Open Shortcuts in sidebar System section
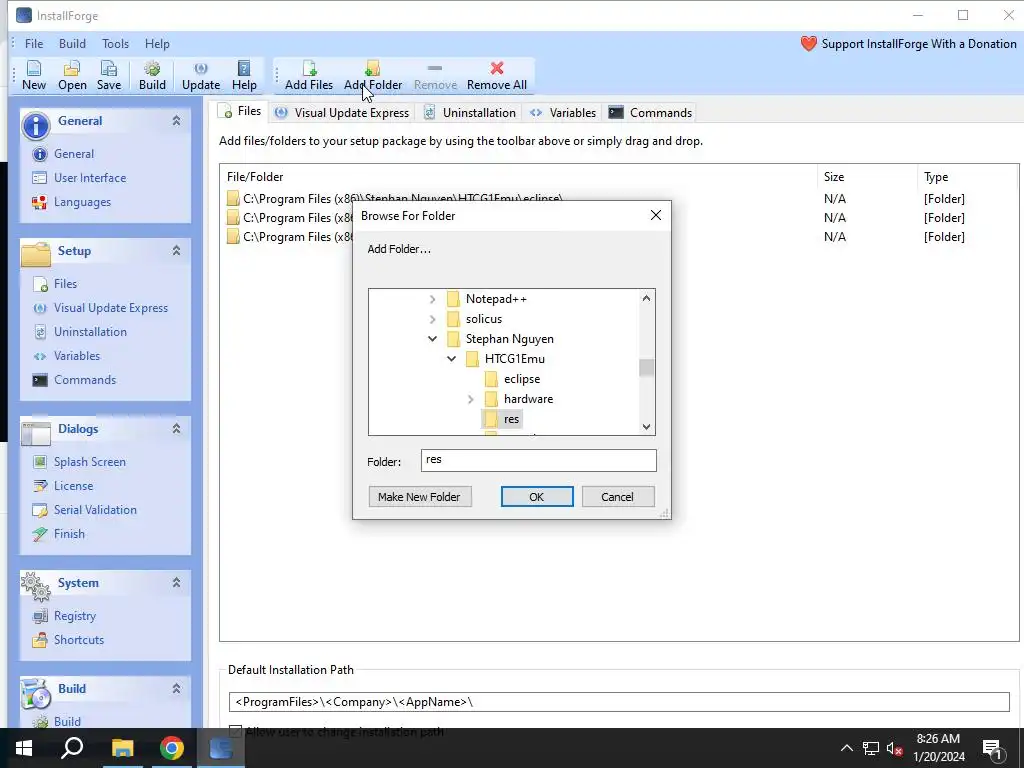The width and height of the screenshot is (1024, 768). [x=78, y=639]
